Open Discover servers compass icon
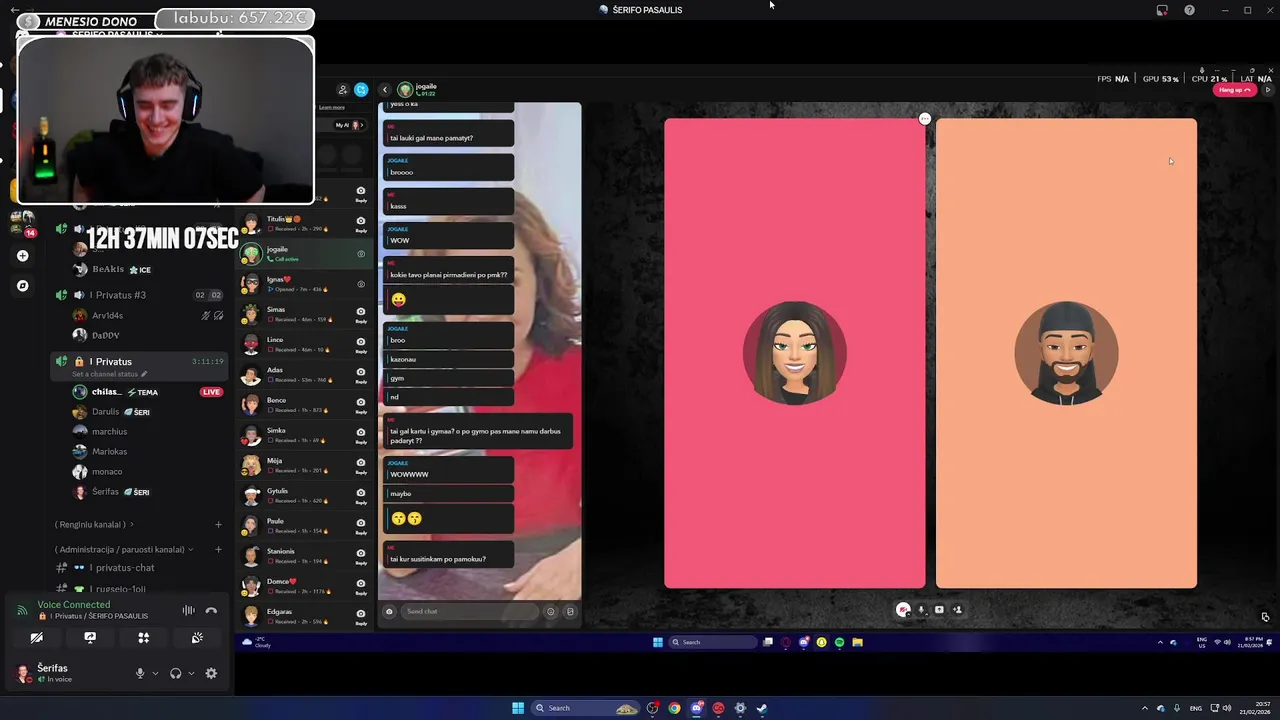 point(22,286)
